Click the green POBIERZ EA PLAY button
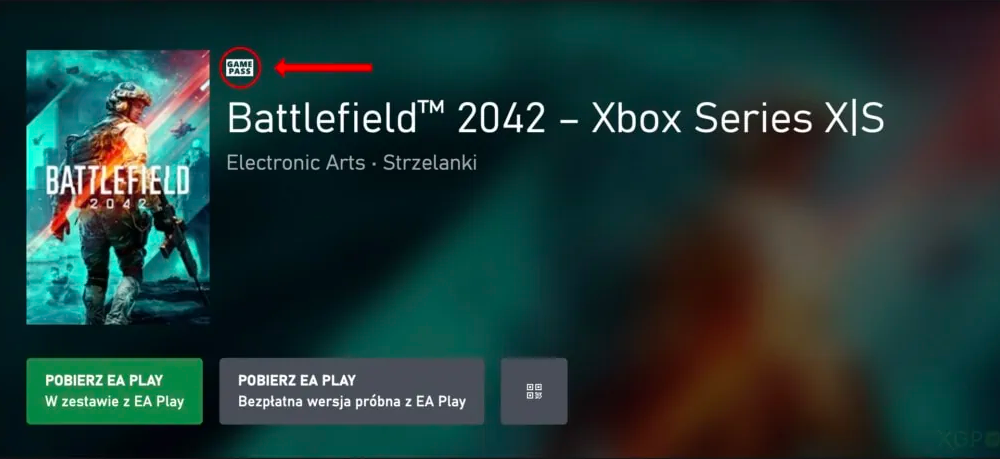The image size is (1000, 459). tap(115, 391)
